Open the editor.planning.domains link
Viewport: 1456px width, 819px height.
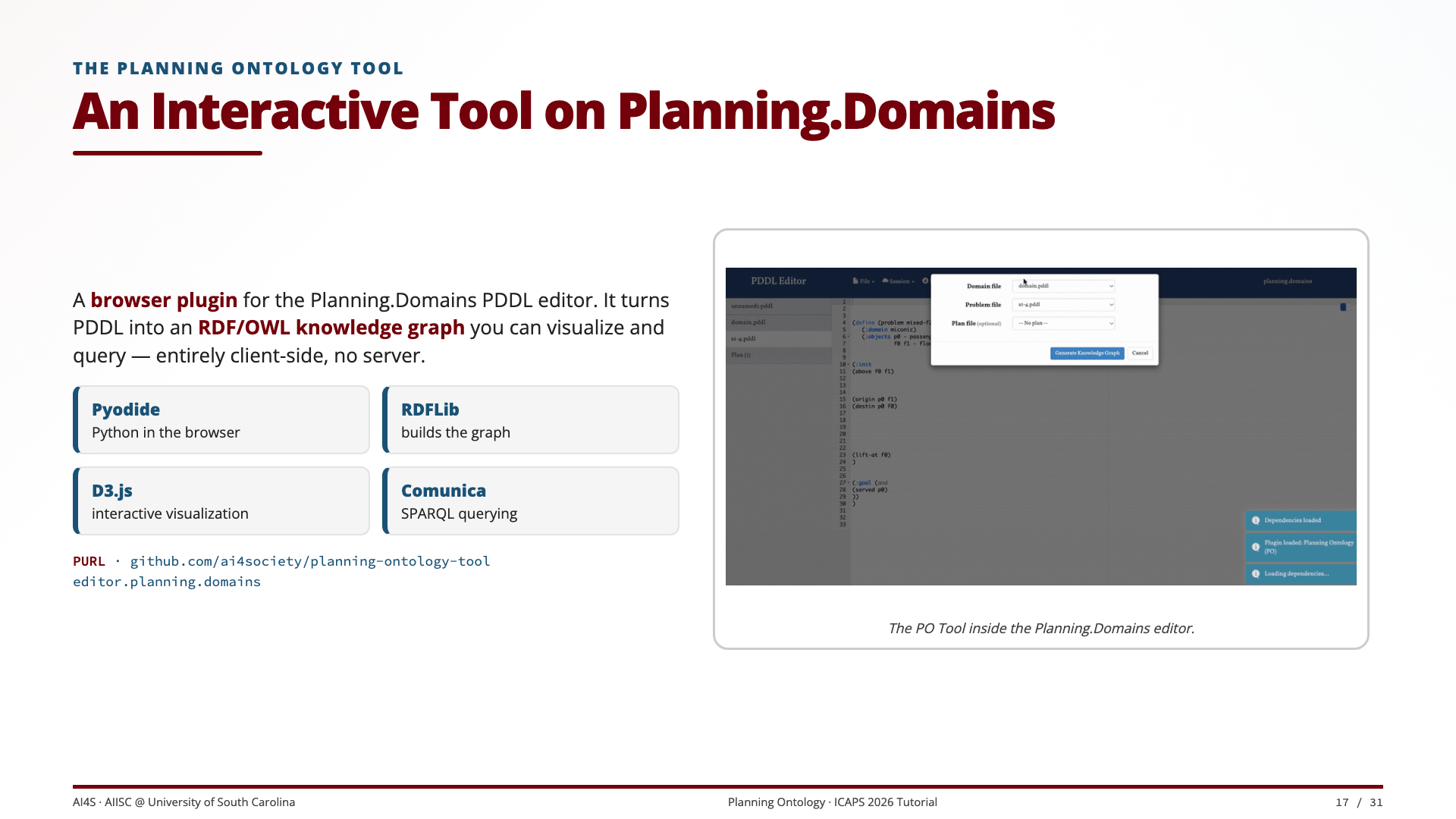click(167, 582)
